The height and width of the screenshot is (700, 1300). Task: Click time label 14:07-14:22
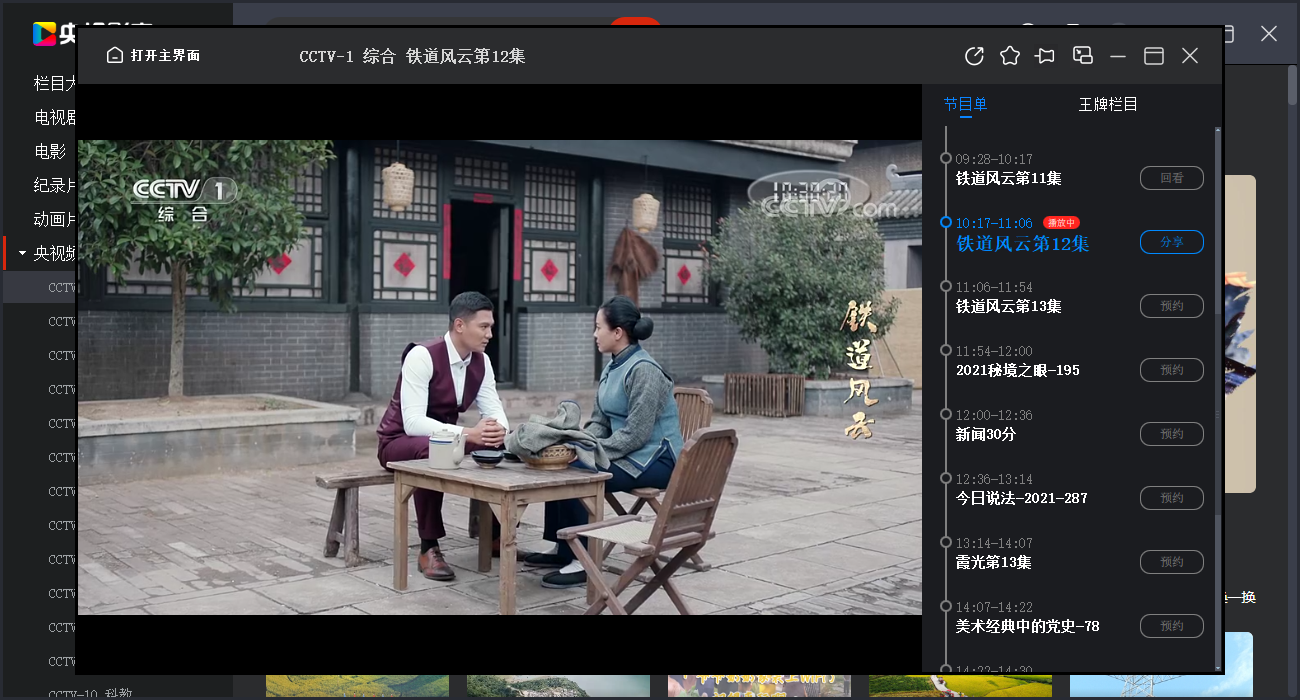(994, 607)
